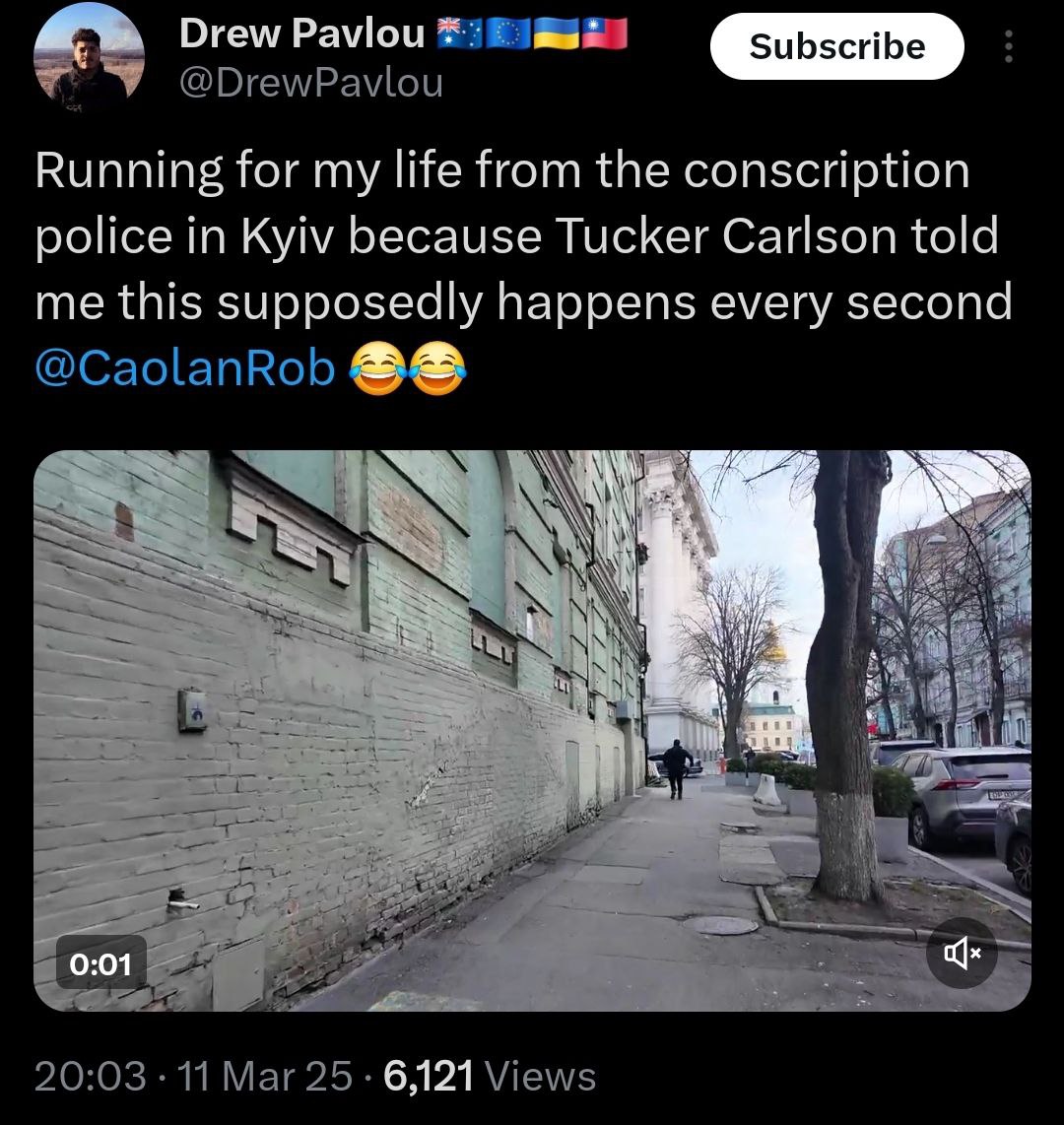Open Drew Pavlou's profile picture
The image size is (1064, 1125).
point(89,61)
